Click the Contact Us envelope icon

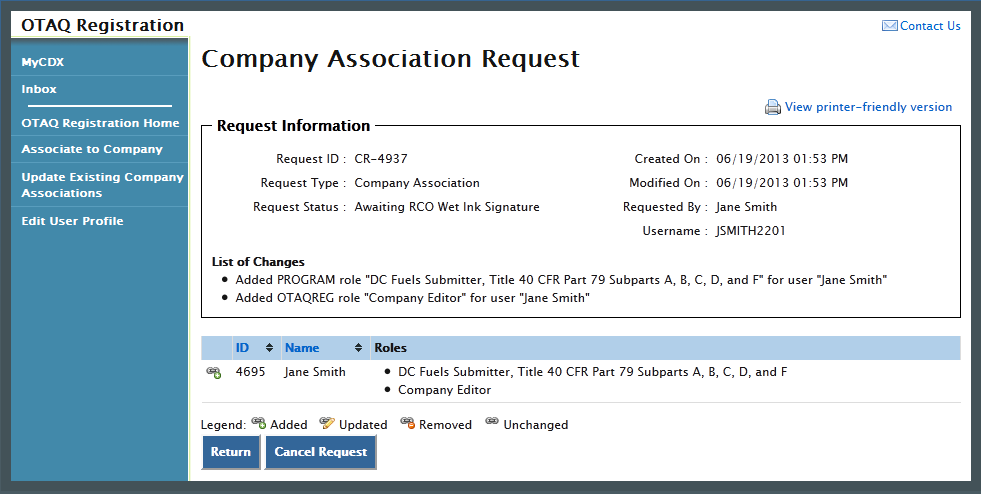[889, 26]
